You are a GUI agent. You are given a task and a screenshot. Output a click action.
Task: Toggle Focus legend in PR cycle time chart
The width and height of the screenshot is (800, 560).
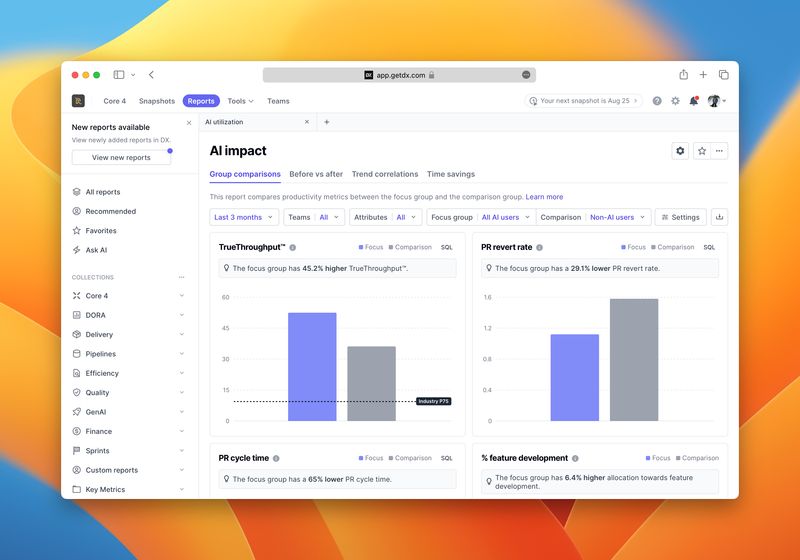(370, 458)
